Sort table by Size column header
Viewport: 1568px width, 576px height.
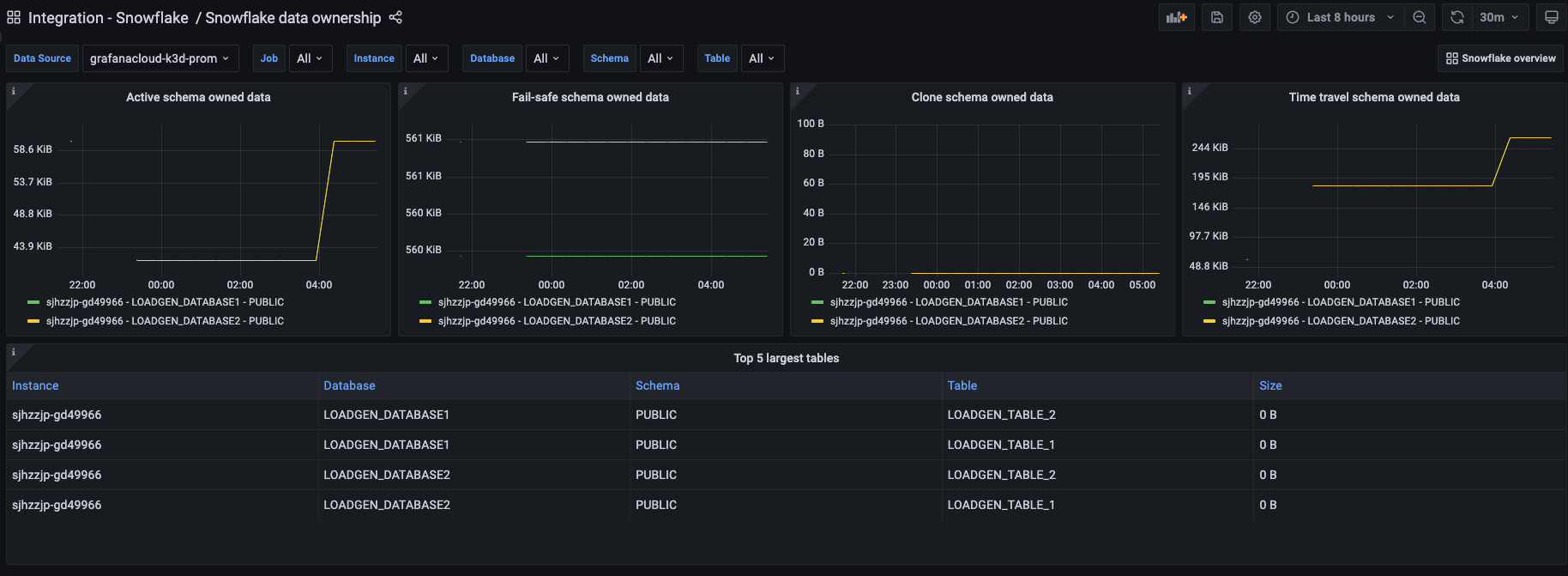[1270, 385]
